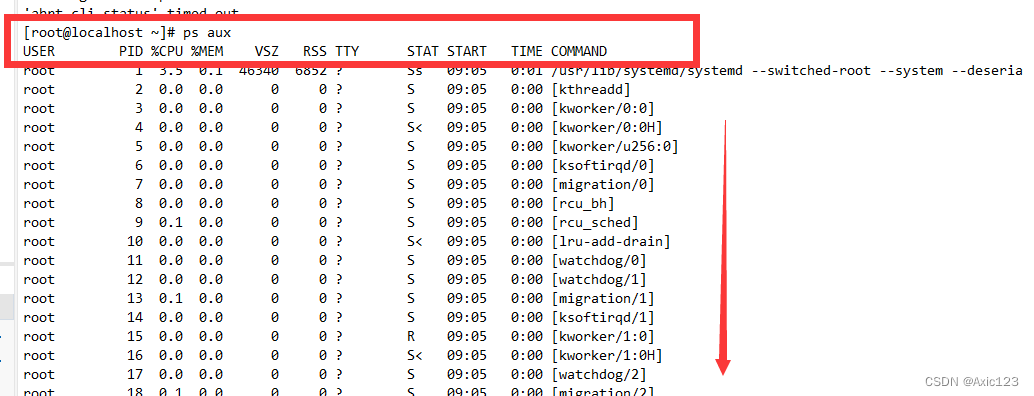Click the ? TTY value in migration/0 row

[339, 184]
